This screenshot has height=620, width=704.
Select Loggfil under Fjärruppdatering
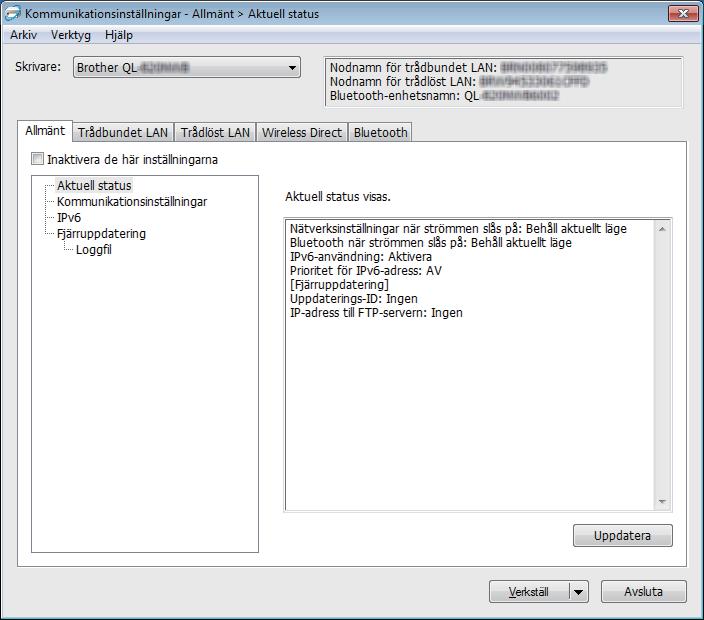(x=93, y=250)
